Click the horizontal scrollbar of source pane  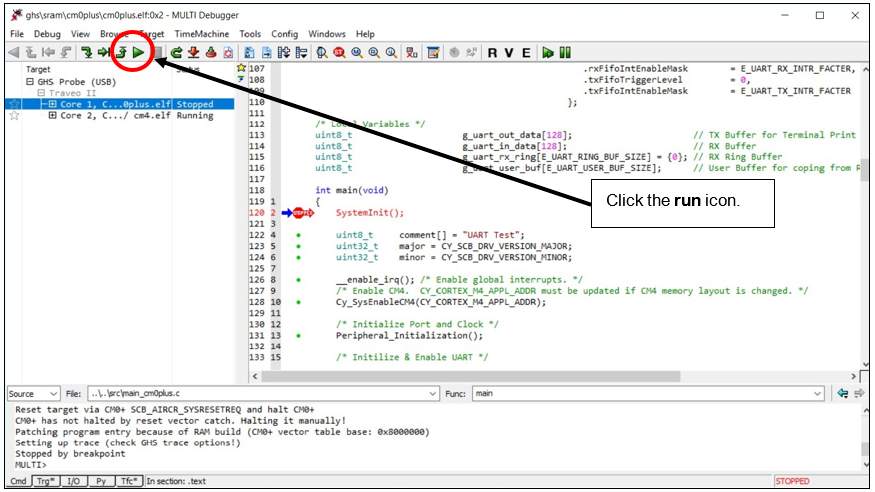click(x=470, y=377)
